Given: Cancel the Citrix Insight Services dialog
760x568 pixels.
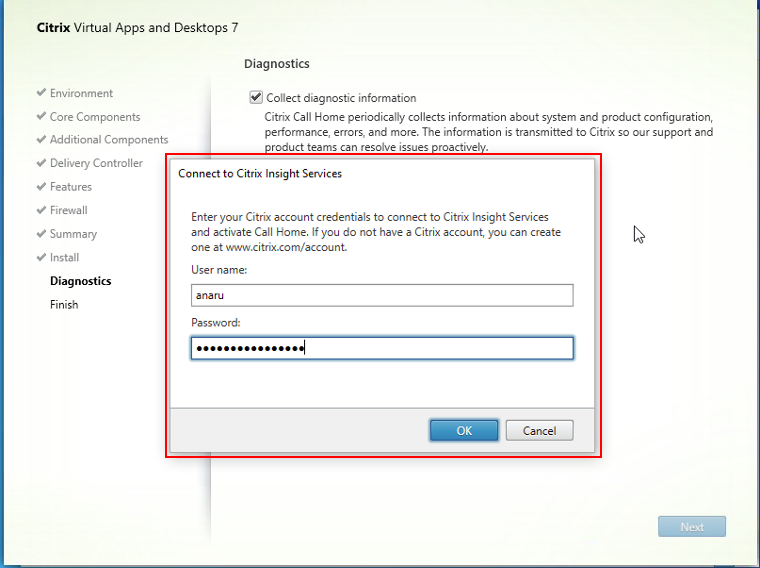Looking at the screenshot, I should point(539,430).
